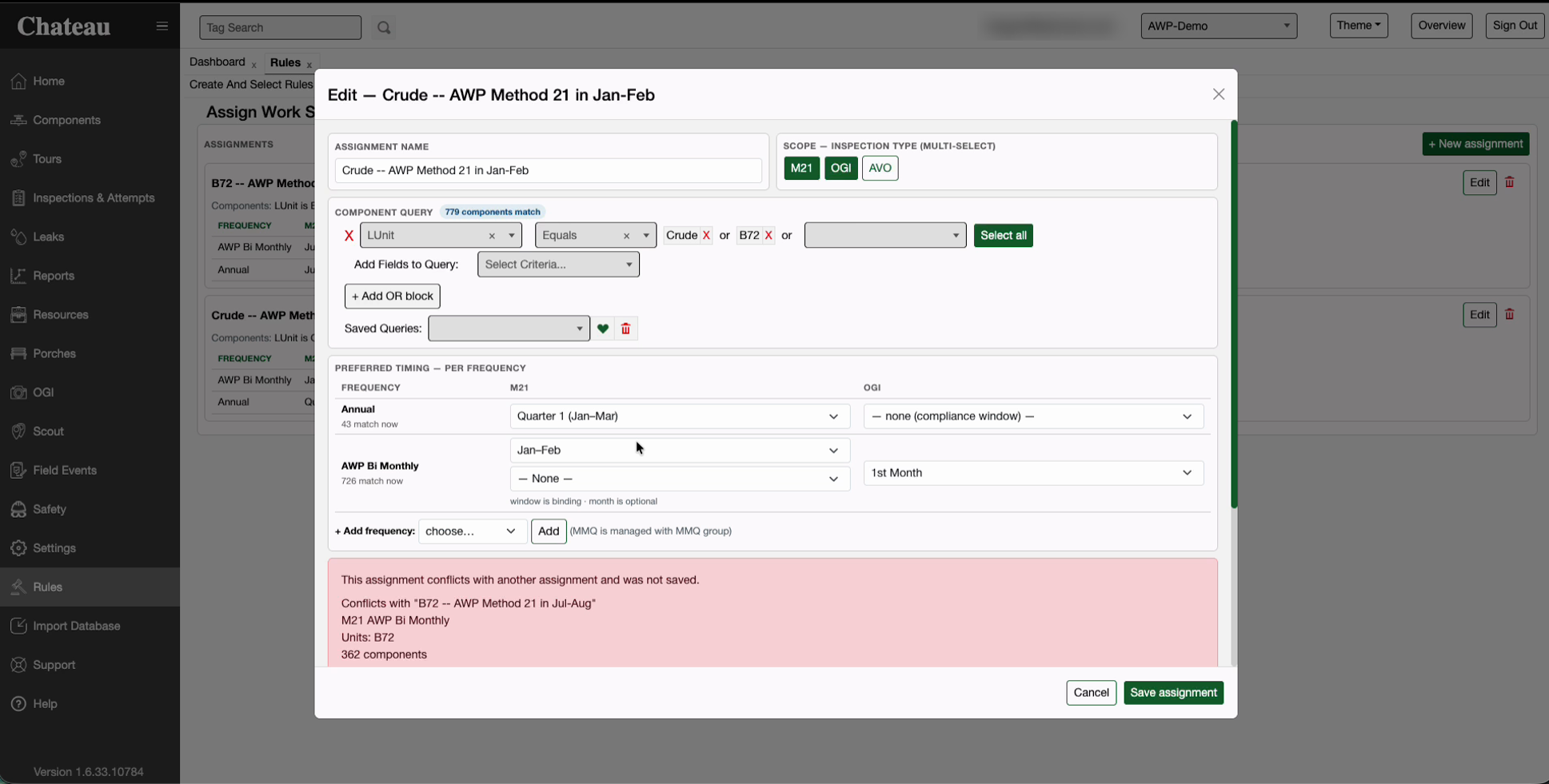Open Annual M21 Quarter 1 dropdown
The width and height of the screenshot is (1549, 784).
coord(679,416)
